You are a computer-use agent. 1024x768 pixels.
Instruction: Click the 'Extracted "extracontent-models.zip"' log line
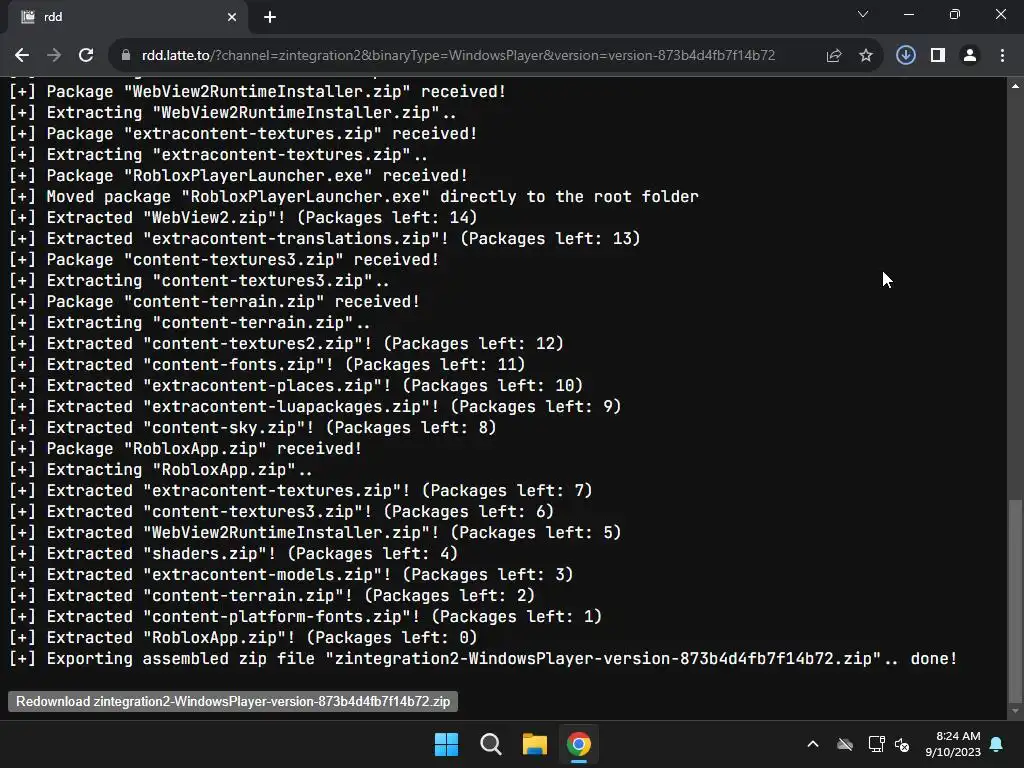click(291, 575)
